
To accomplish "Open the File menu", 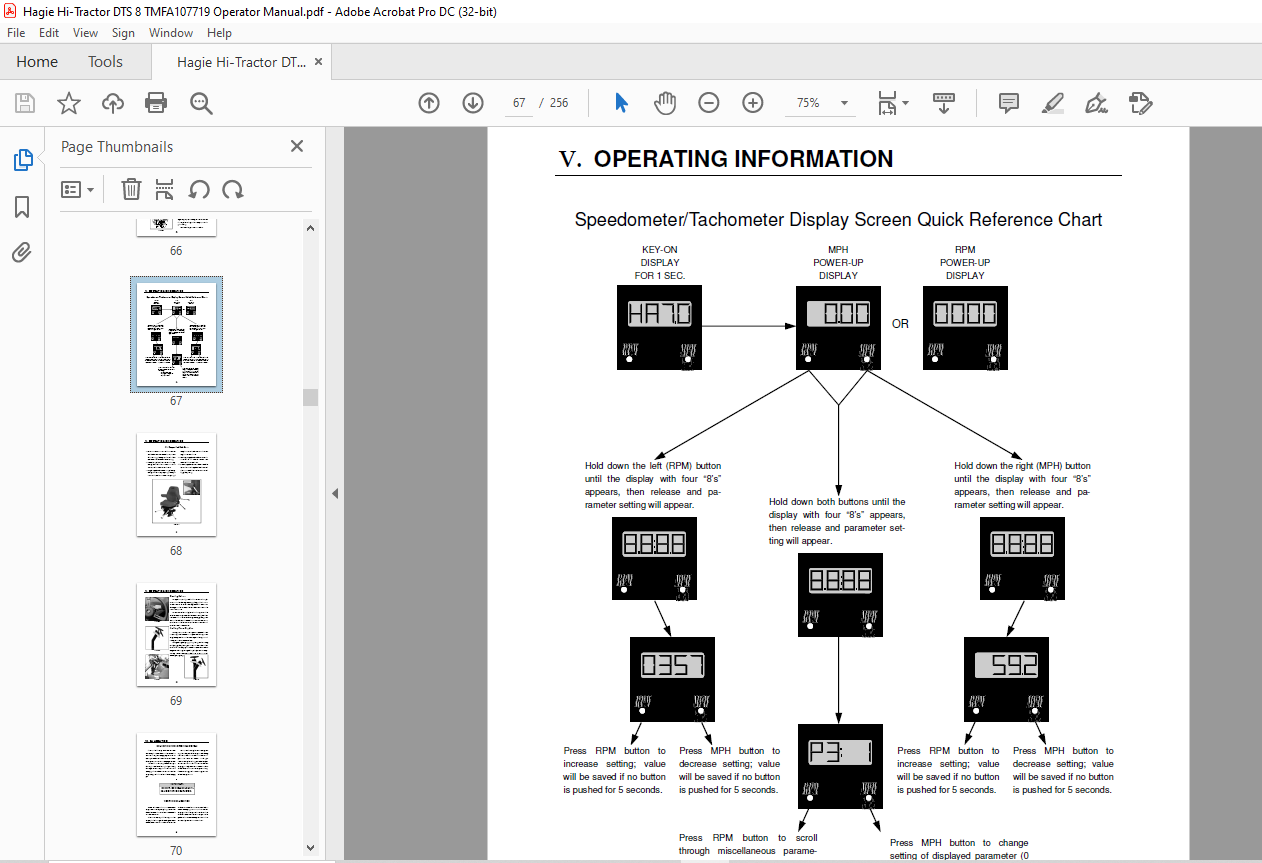I will [x=16, y=33].
